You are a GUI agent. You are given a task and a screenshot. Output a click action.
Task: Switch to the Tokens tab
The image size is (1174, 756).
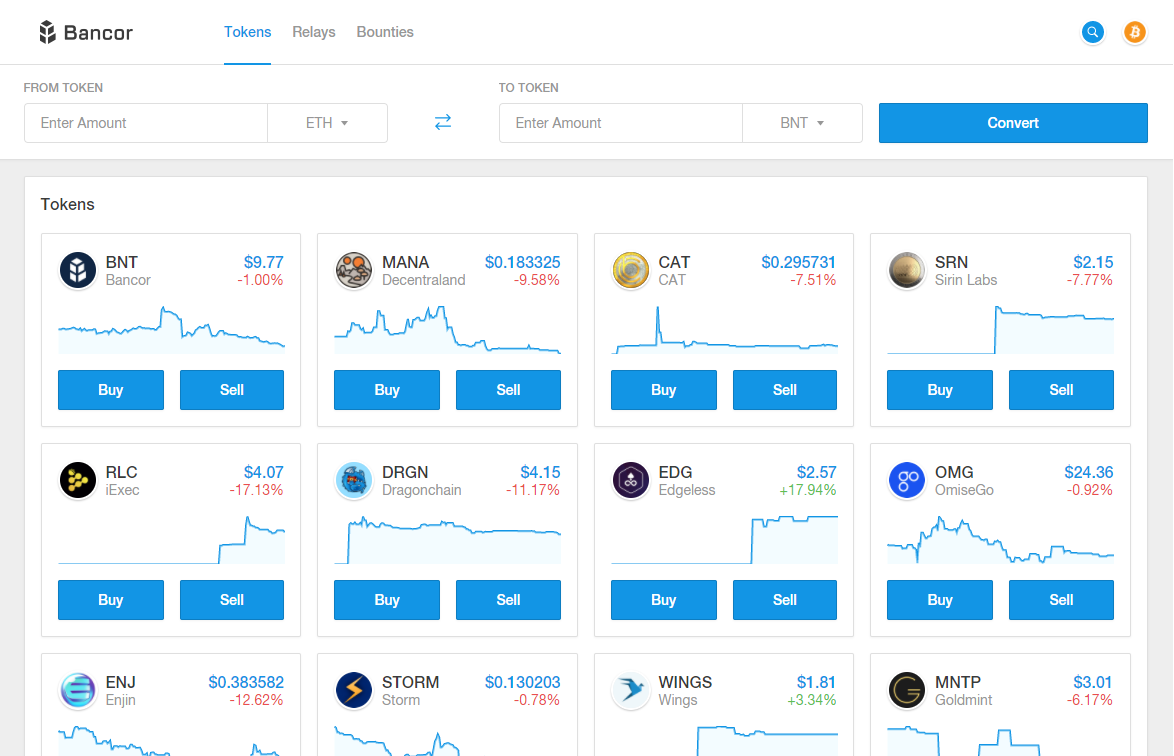[247, 32]
